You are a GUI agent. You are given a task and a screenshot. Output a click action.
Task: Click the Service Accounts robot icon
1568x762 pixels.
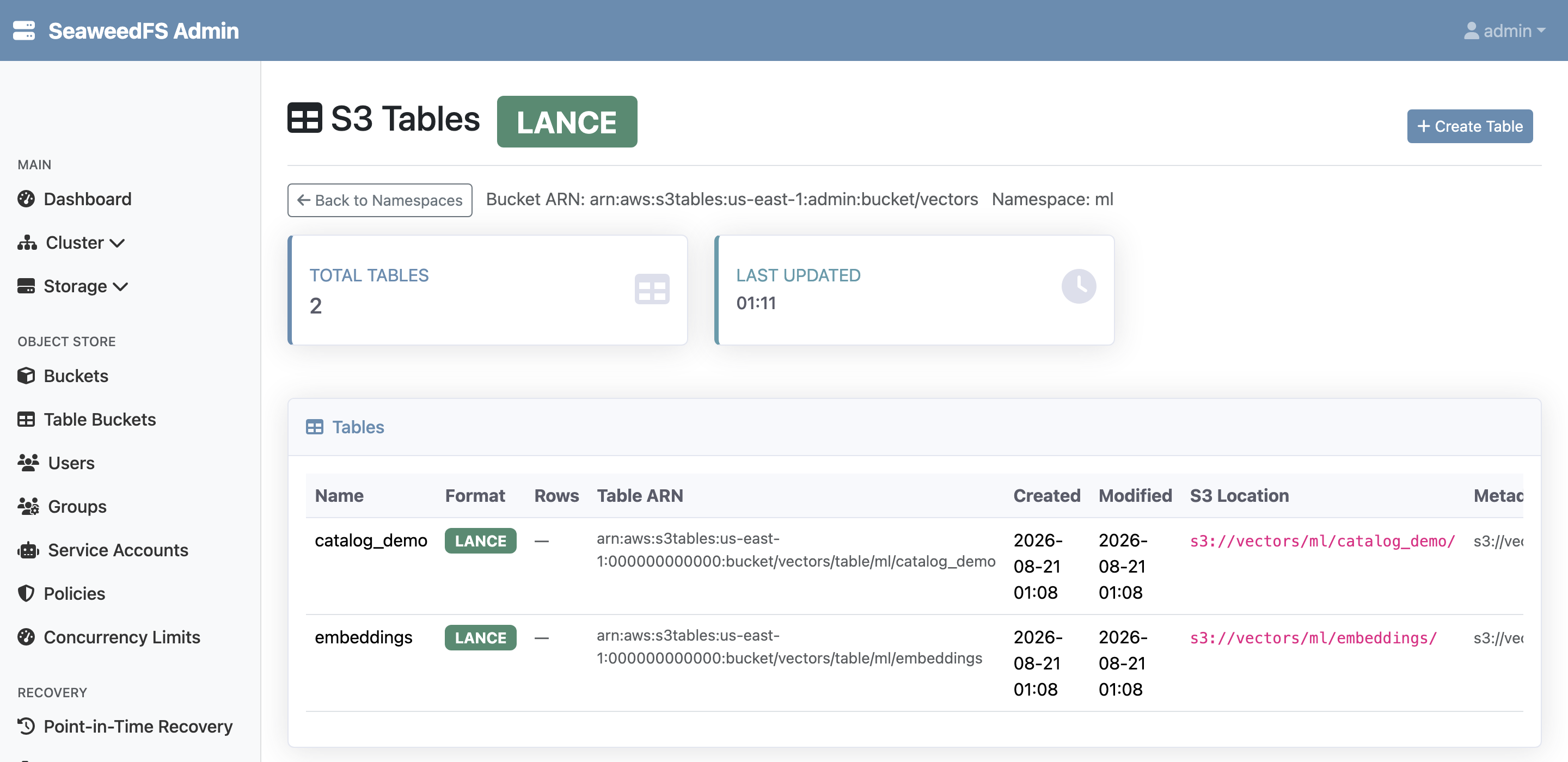(x=28, y=550)
